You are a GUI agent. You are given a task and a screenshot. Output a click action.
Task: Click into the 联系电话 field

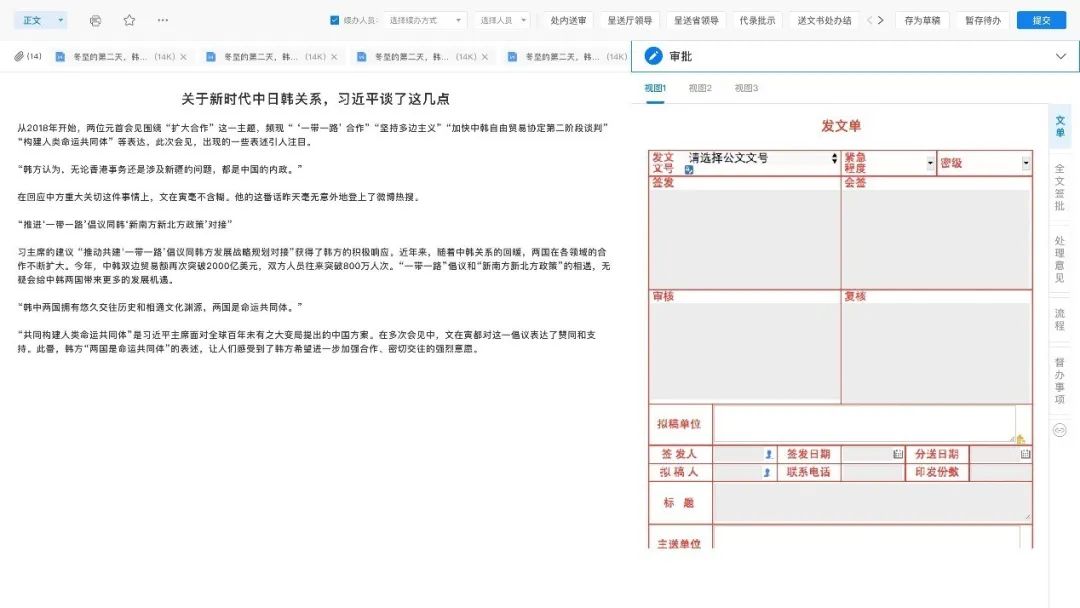(x=872, y=472)
